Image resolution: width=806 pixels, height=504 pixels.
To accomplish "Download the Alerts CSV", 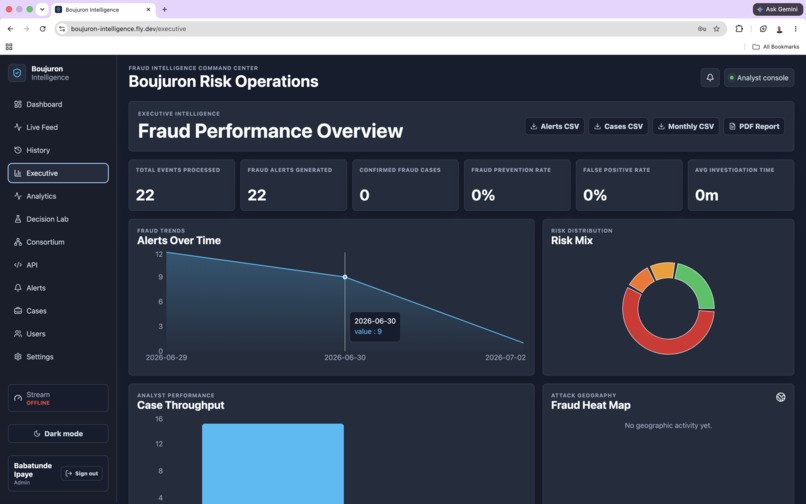I will coord(555,127).
